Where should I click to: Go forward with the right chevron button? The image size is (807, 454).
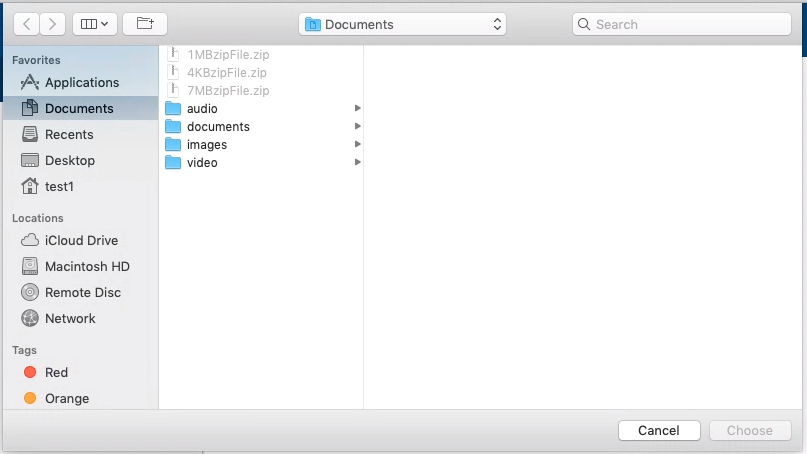[x=52, y=24]
